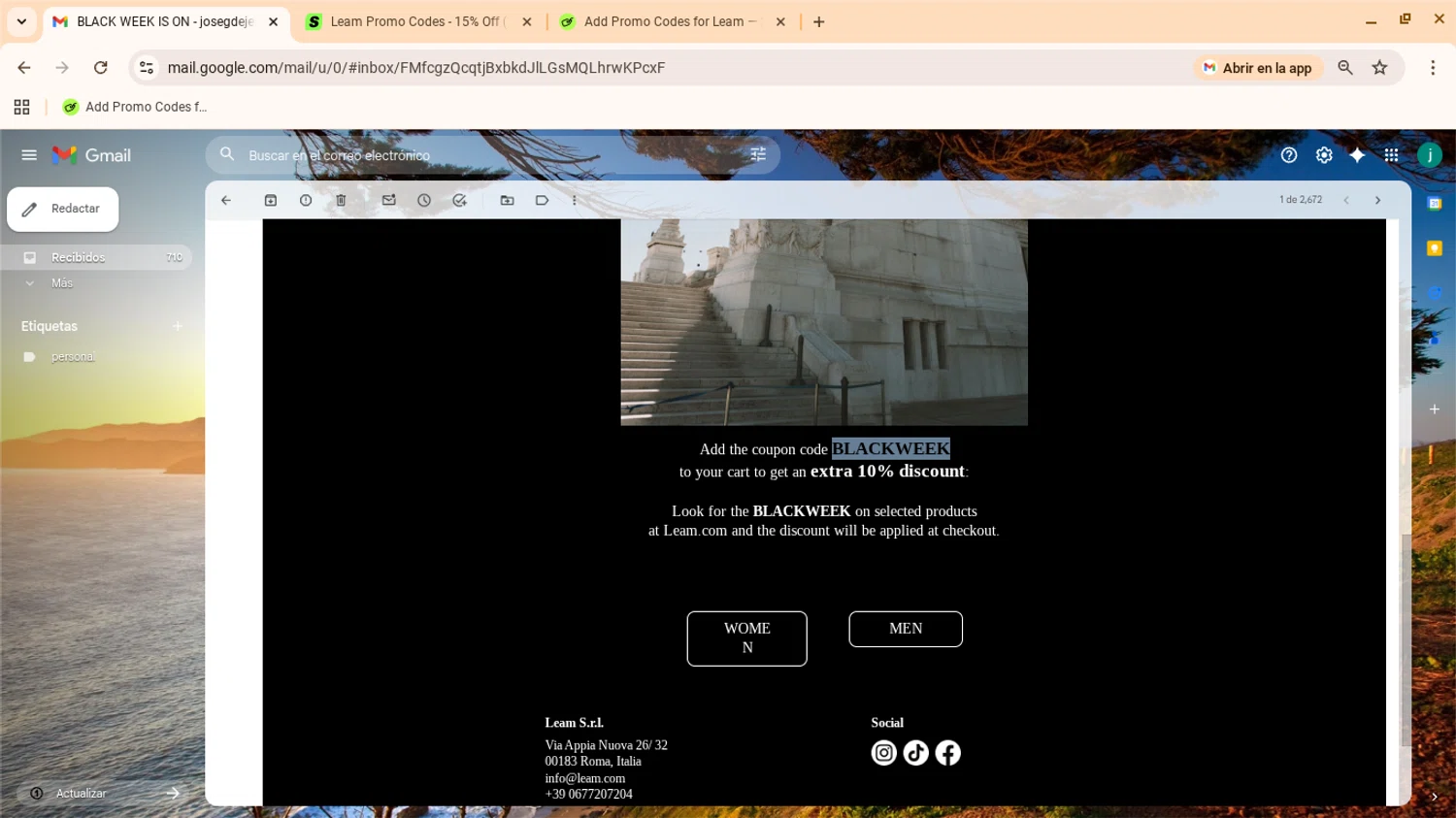Image resolution: width=1456 pixels, height=818 pixels.
Task: Go to next email chevron
Action: click(x=1377, y=201)
